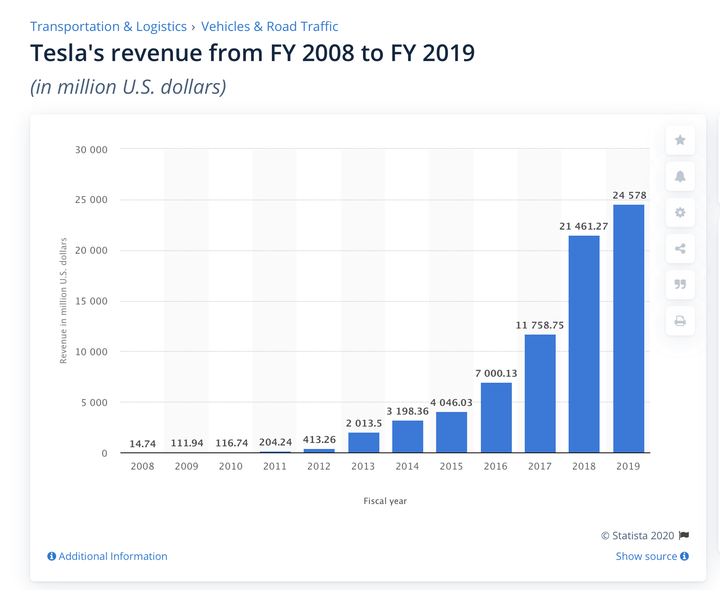Click the flag icon beside Statista 2020
720x590 pixels.
tap(684, 535)
